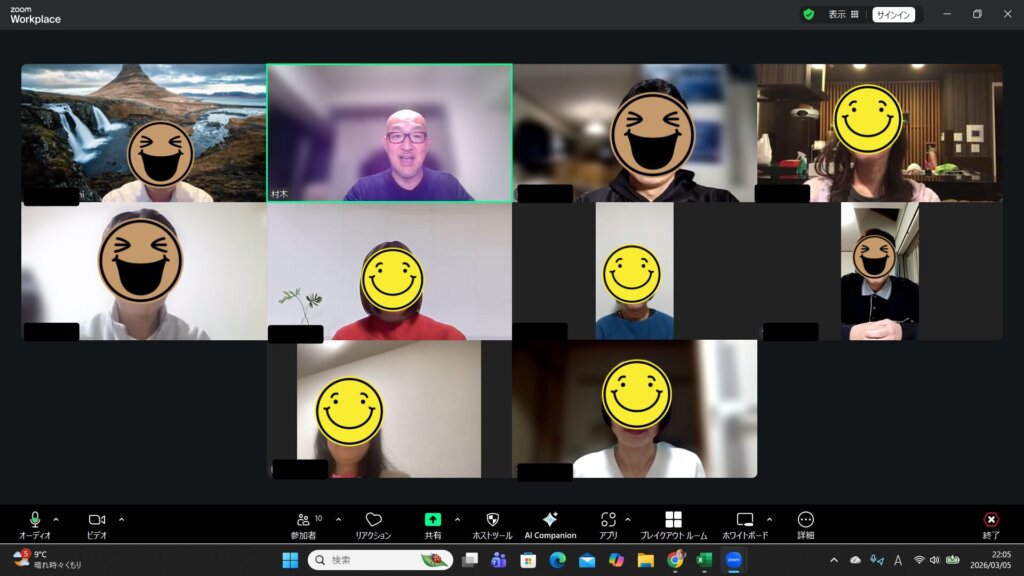Expand the video options chevron next to ビデオ
The height and width of the screenshot is (576, 1024).
121,519
